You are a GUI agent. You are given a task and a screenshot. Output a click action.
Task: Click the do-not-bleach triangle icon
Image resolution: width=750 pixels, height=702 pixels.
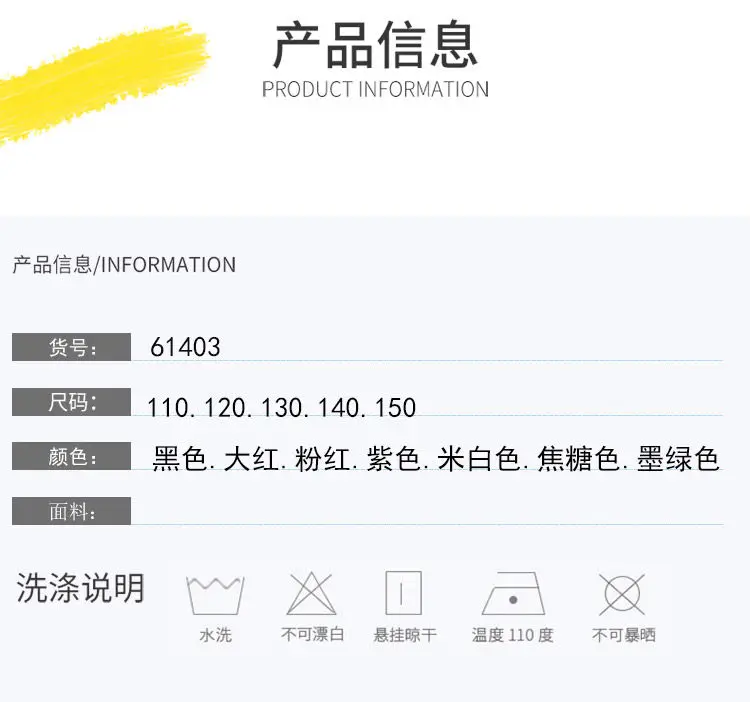pos(311,593)
